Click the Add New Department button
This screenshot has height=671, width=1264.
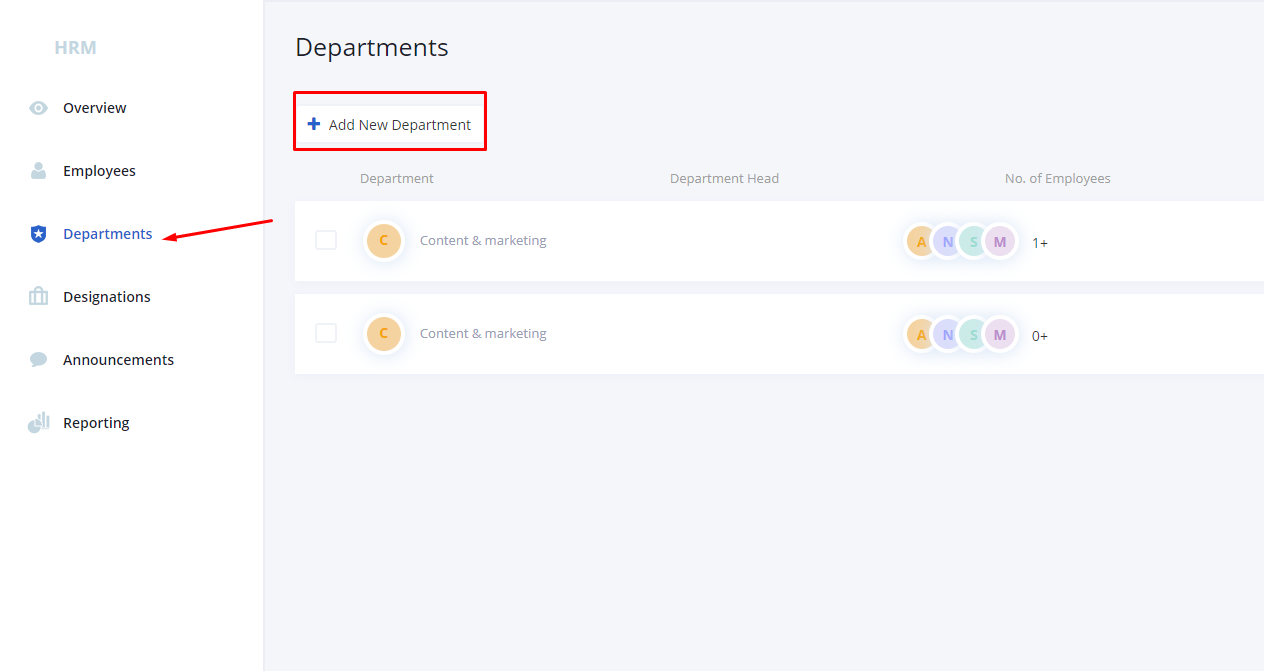(389, 123)
